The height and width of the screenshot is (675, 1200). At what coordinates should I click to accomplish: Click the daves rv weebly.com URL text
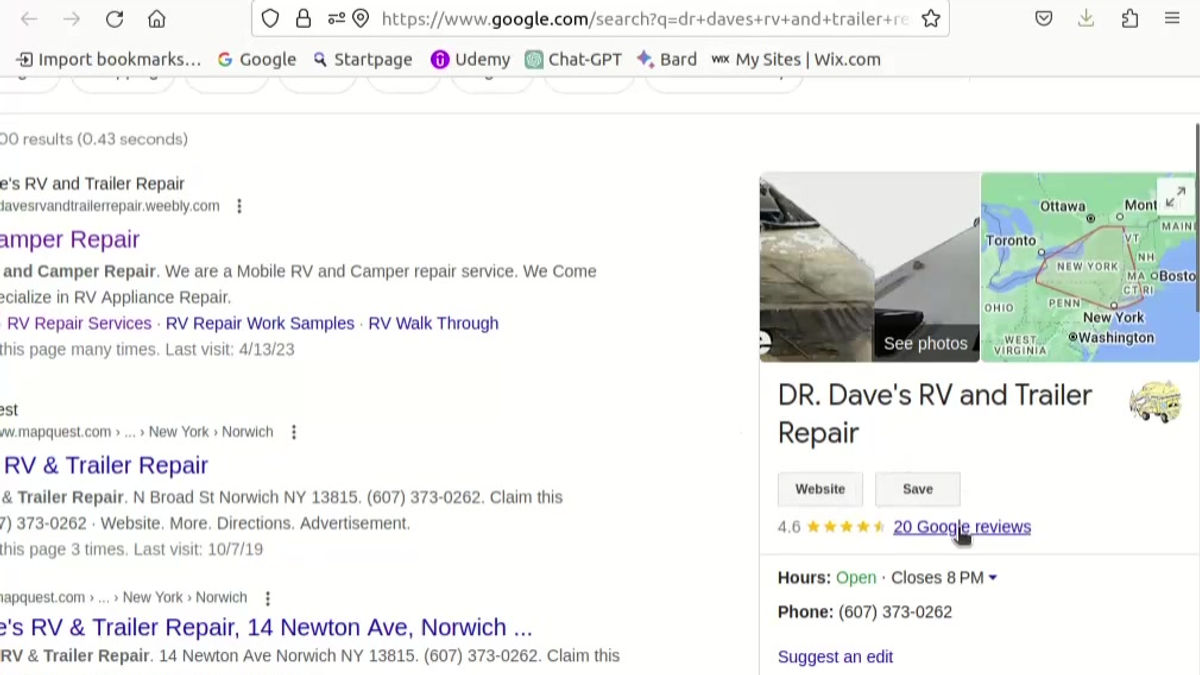pyautogui.click(x=110, y=206)
